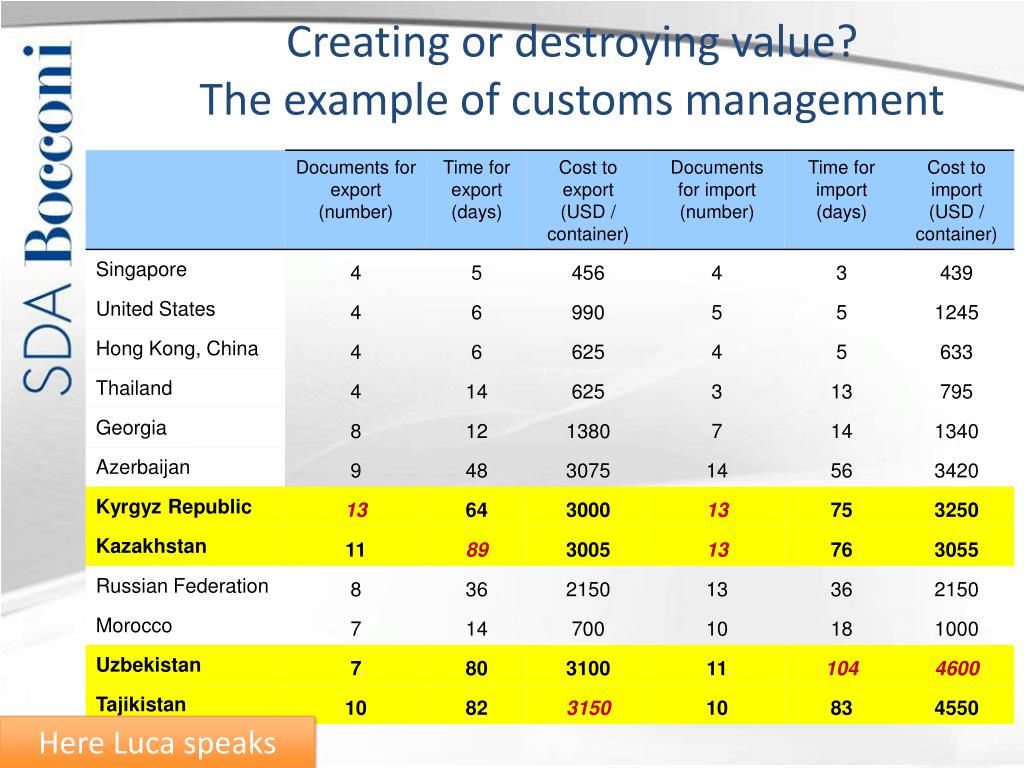1024x768 pixels.
Task: Click Azerbaijan's cost to import 3420
Action: tap(956, 471)
